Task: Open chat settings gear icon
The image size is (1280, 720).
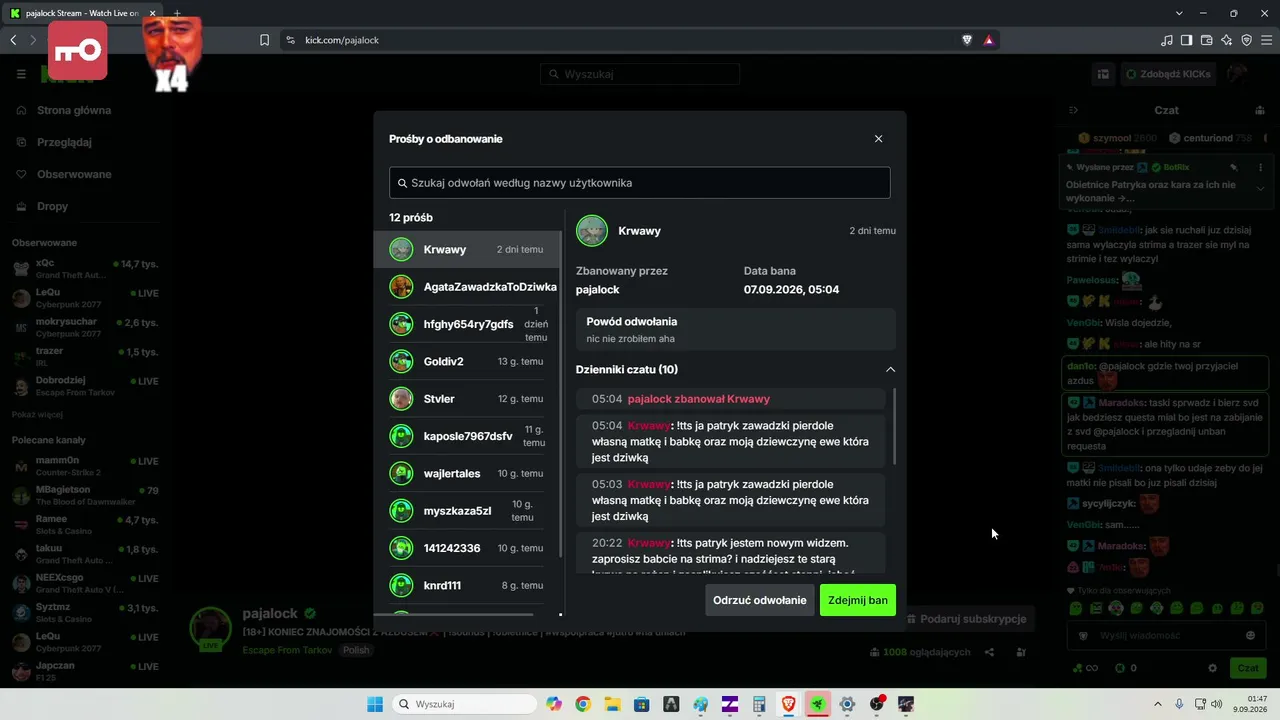Action: click(1212, 668)
